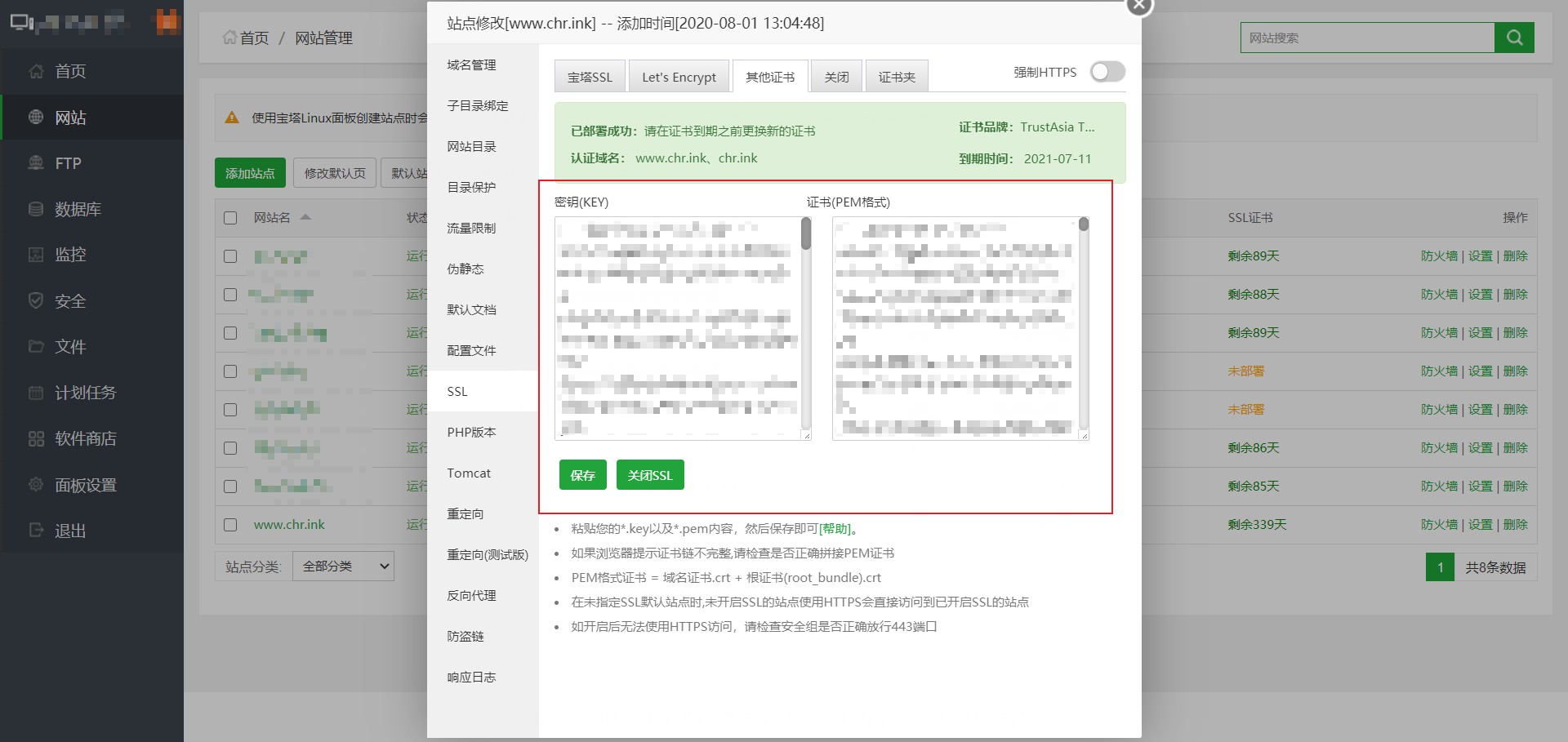This screenshot has height=742, width=1568.
Task: Open the 关闭 tab
Action: click(836, 77)
